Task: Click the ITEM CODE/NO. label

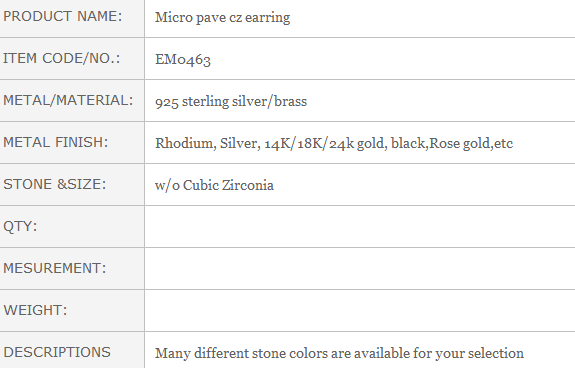Action: 62,58
